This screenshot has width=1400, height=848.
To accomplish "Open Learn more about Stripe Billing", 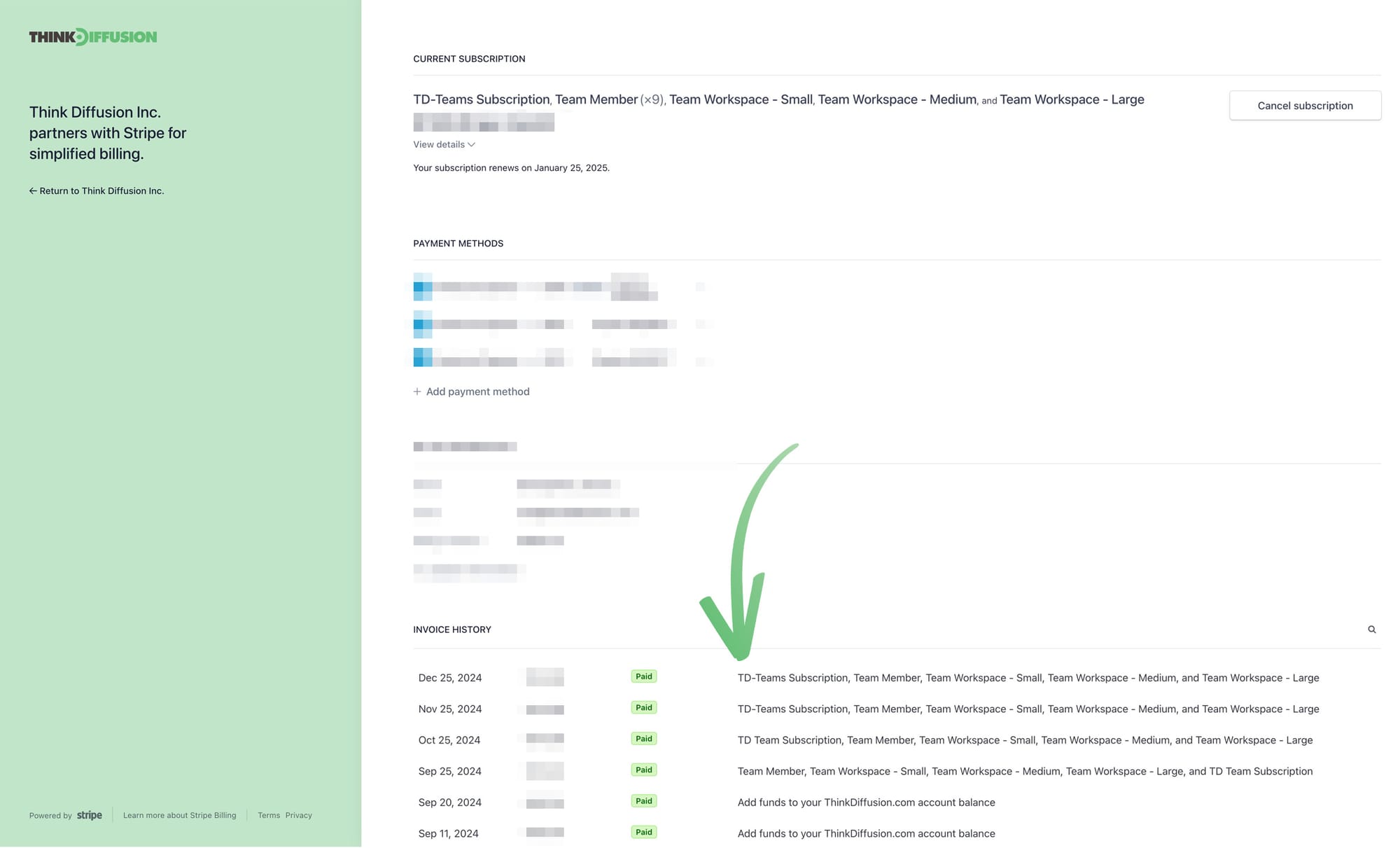I will [179, 815].
